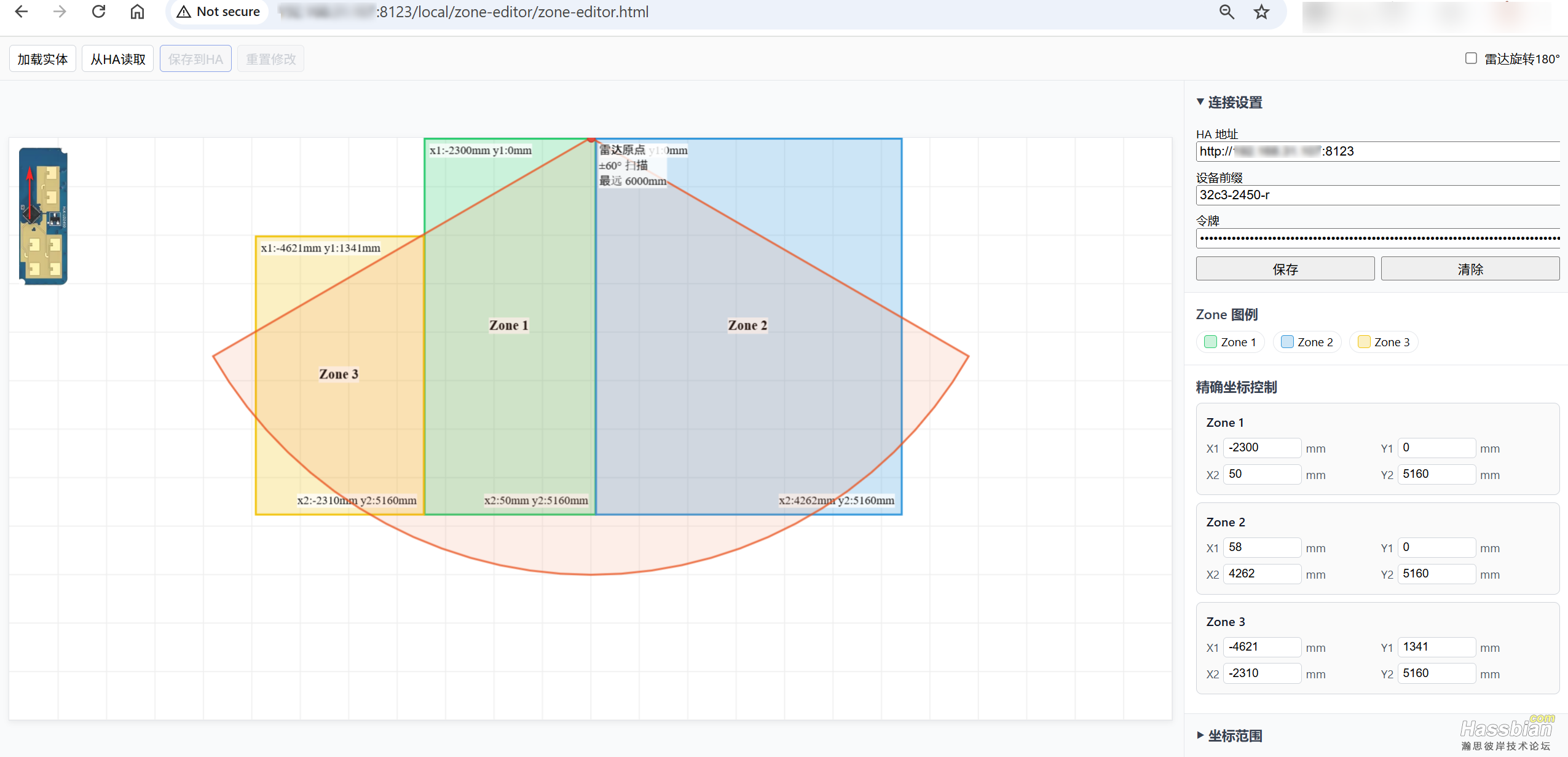Viewport: 1568px width, 757px height.
Task: Click the Not secure warning icon
Action: (184, 12)
